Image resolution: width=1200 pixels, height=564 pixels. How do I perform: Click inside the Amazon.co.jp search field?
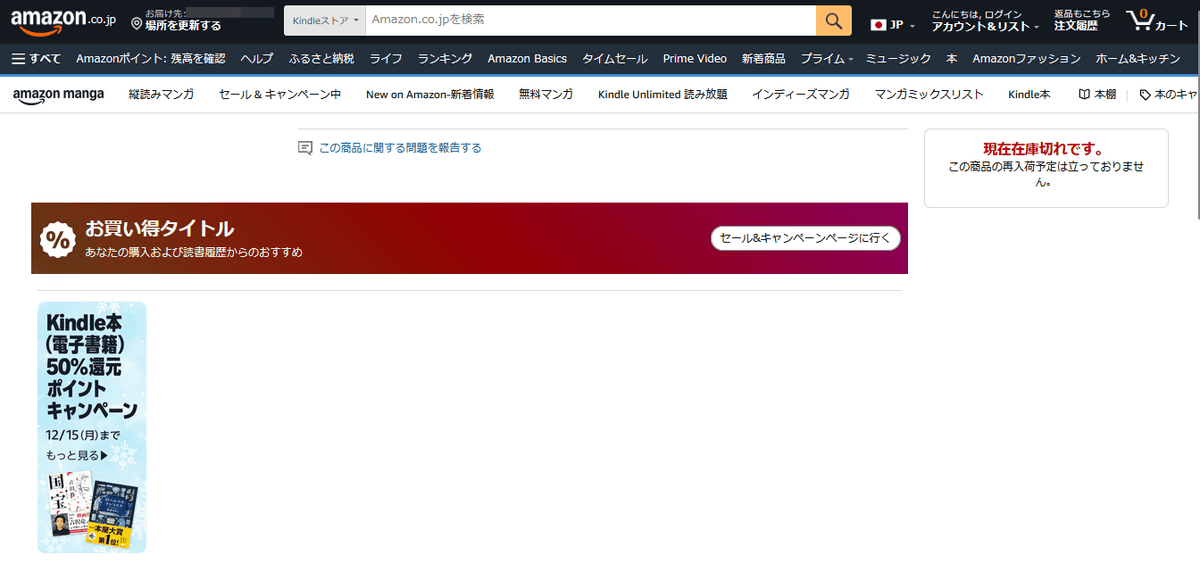click(x=590, y=20)
